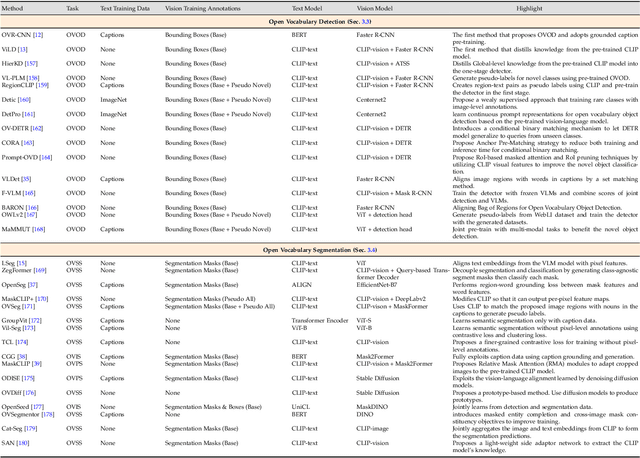
Task: Open ZegFormer citation [169]
Action: 39,270
